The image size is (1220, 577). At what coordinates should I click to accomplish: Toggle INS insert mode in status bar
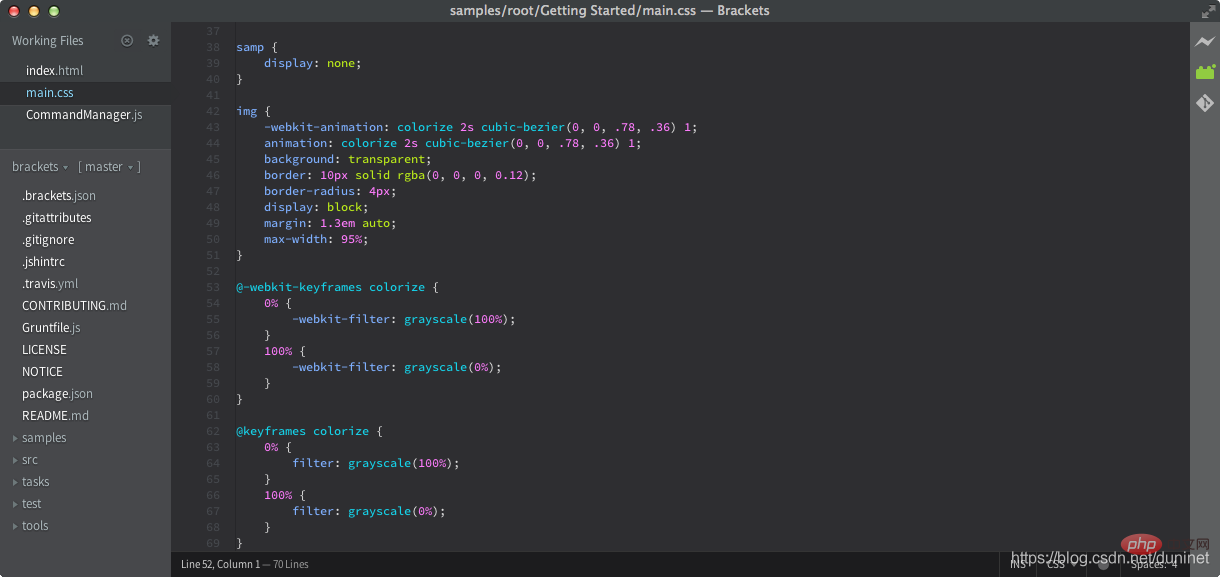tap(1018, 564)
